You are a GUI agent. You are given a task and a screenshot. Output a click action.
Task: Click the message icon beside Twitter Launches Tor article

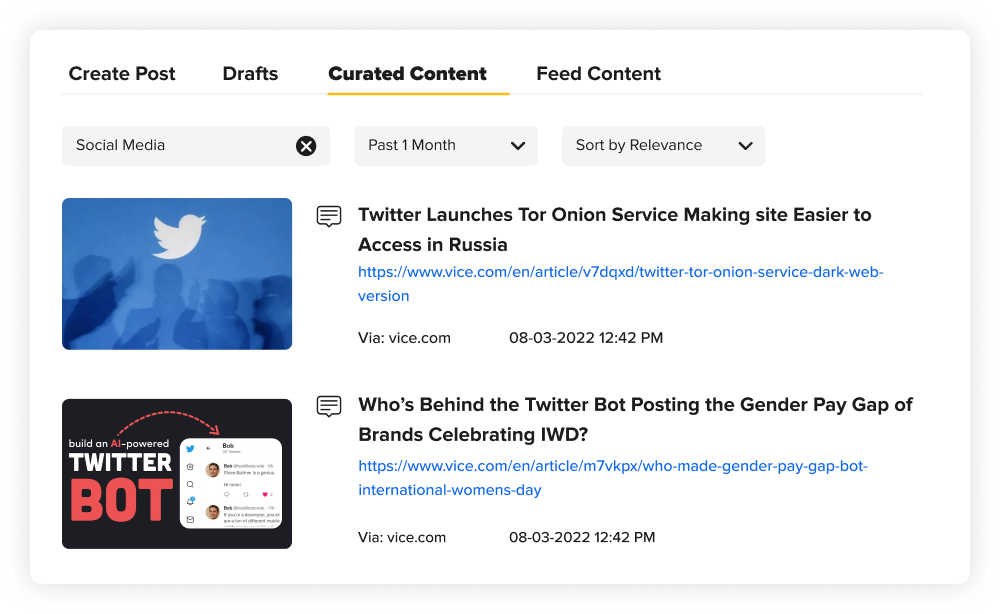pyautogui.click(x=329, y=217)
